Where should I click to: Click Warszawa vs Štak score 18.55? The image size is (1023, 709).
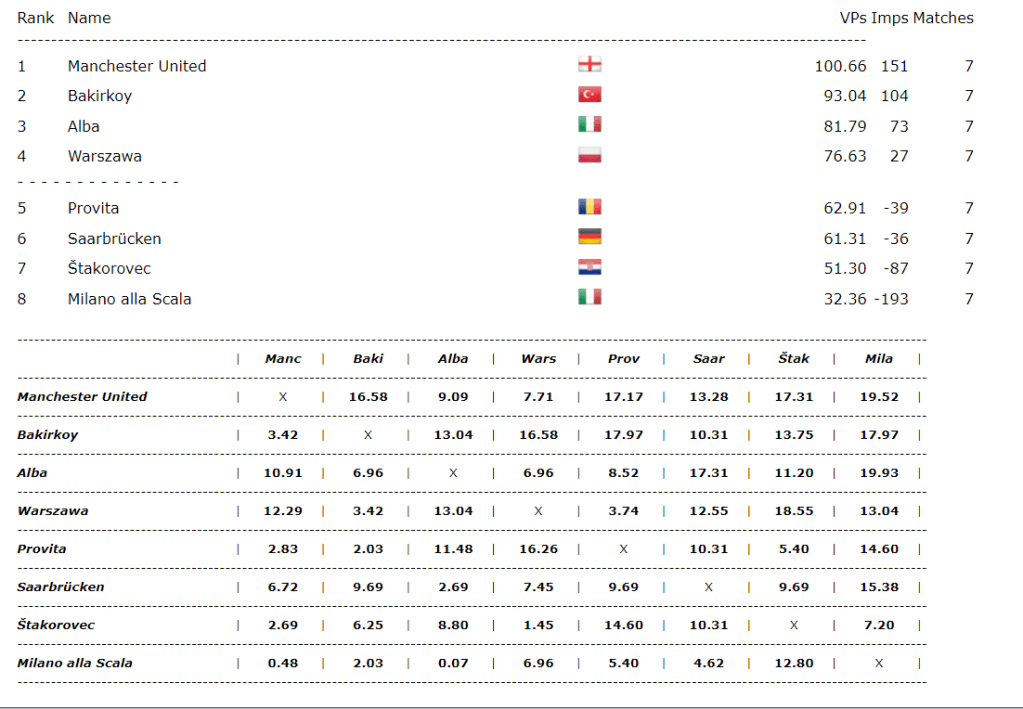coord(794,511)
